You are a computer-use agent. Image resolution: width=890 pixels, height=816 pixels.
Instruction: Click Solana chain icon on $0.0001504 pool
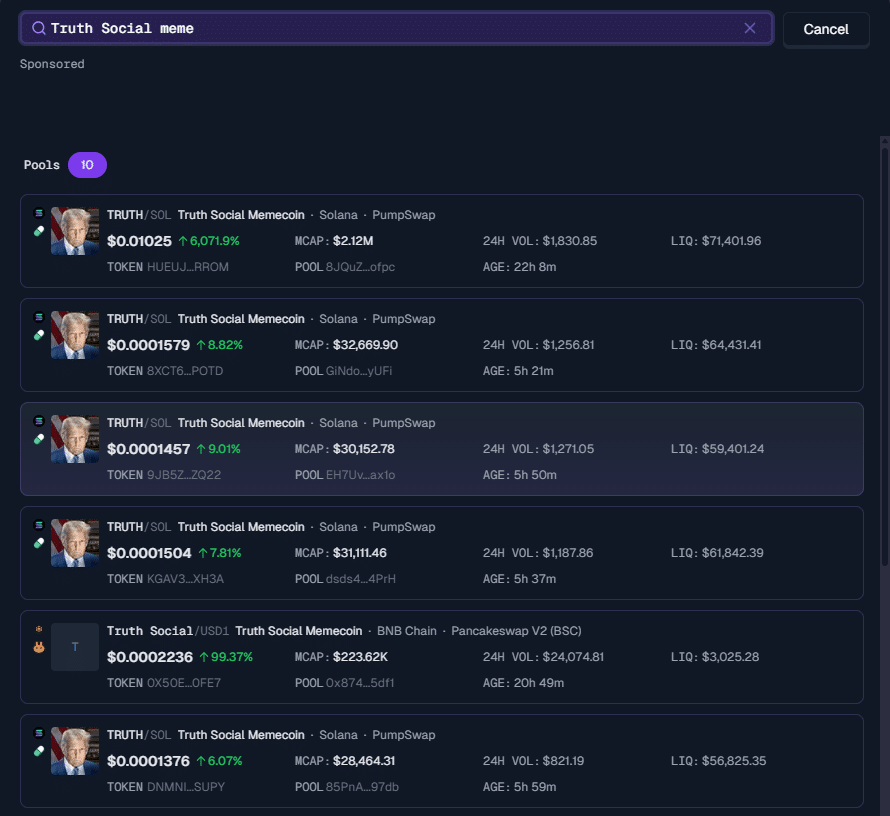point(39,525)
